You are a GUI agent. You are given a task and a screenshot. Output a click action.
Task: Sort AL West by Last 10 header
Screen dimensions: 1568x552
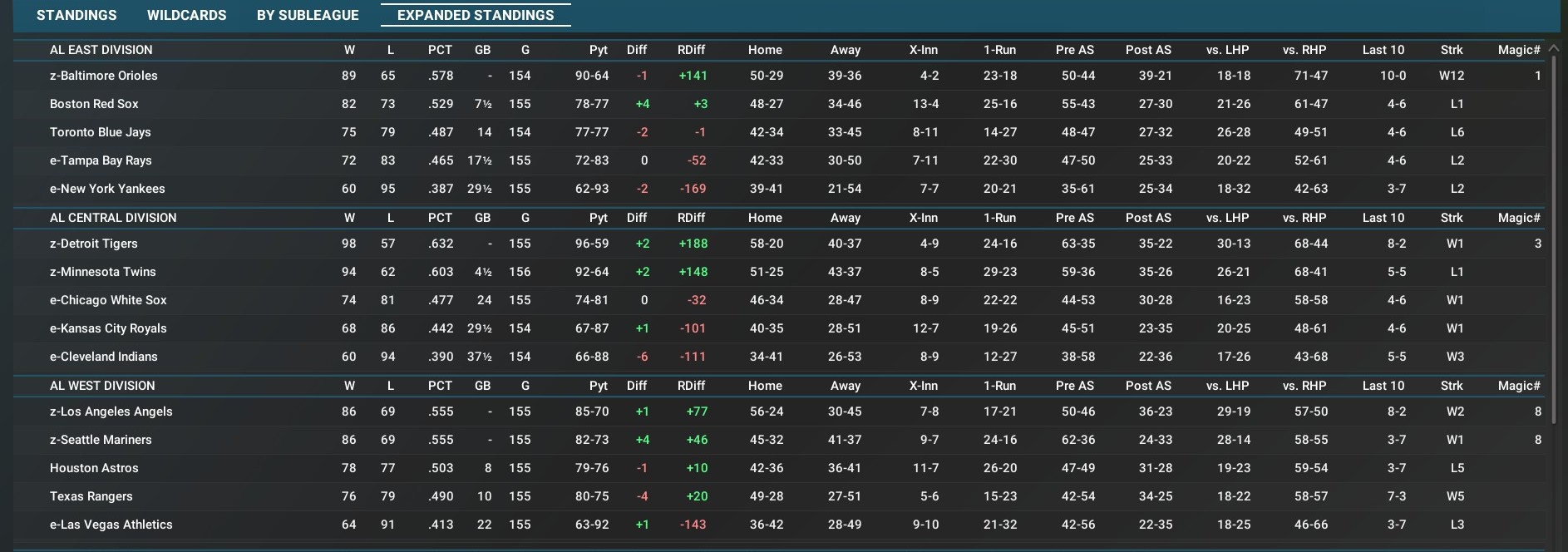pos(1383,386)
